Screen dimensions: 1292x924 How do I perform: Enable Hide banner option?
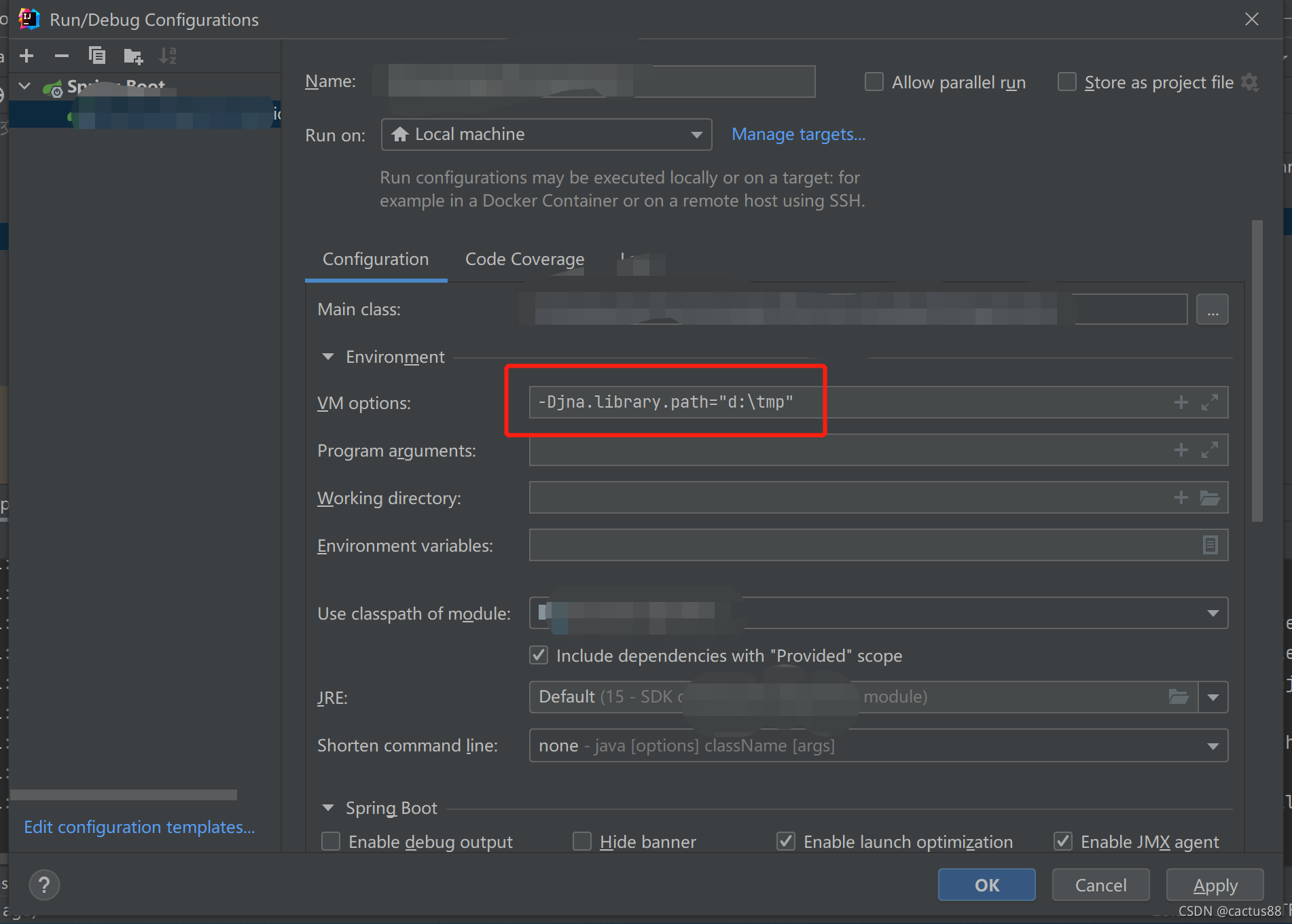tap(582, 841)
